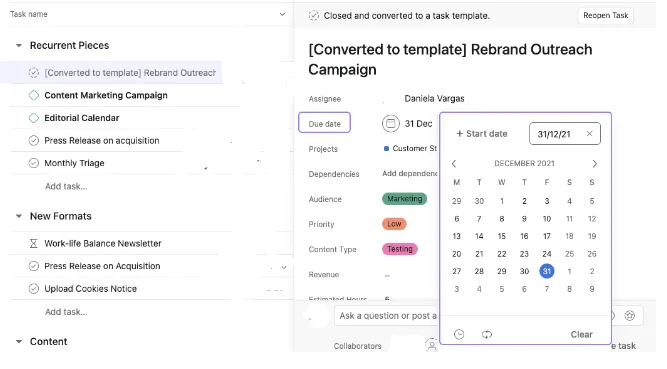The width and height of the screenshot is (667, 369).
Task: Collapse the New Formats section
Action: coord(19,216)
